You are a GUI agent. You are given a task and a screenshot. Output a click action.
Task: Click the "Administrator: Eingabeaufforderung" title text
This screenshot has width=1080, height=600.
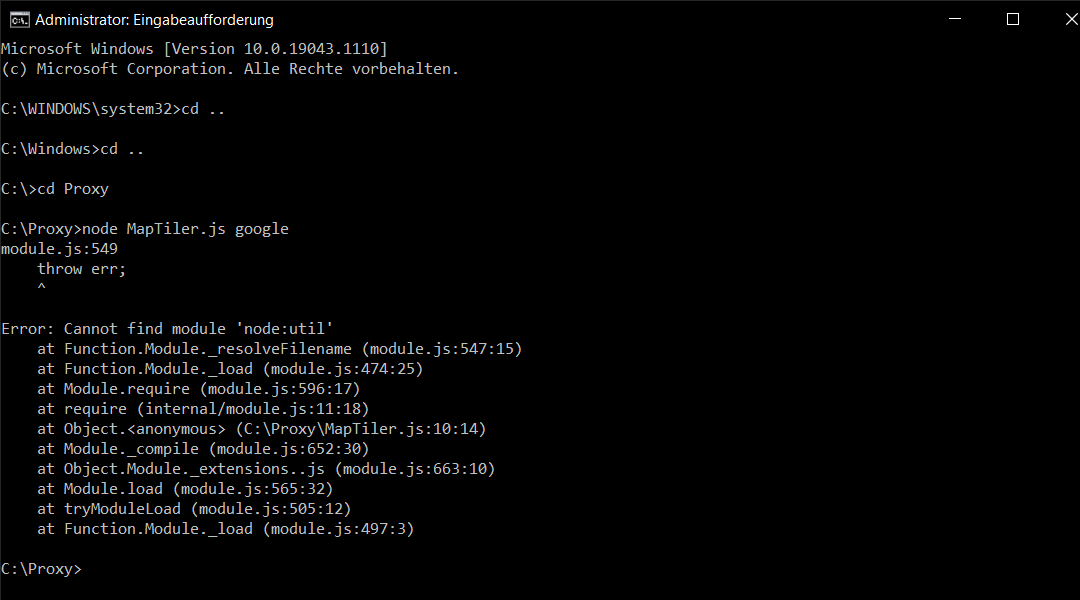coord(154,20)
